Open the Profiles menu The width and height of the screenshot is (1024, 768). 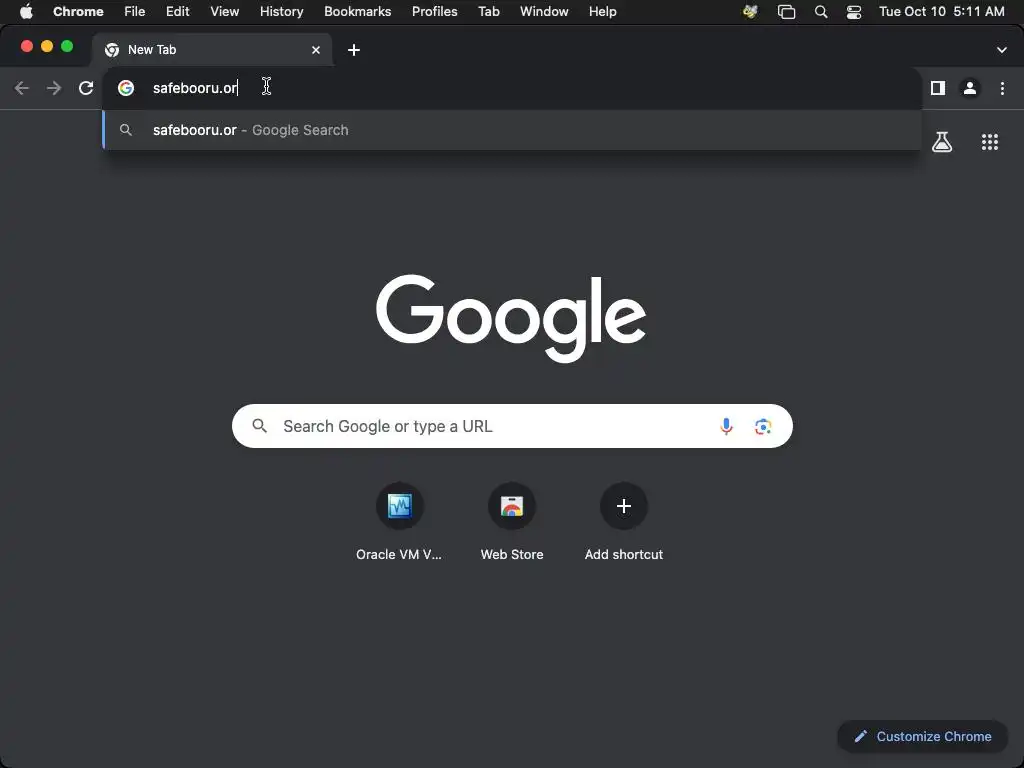coord(435,12)
